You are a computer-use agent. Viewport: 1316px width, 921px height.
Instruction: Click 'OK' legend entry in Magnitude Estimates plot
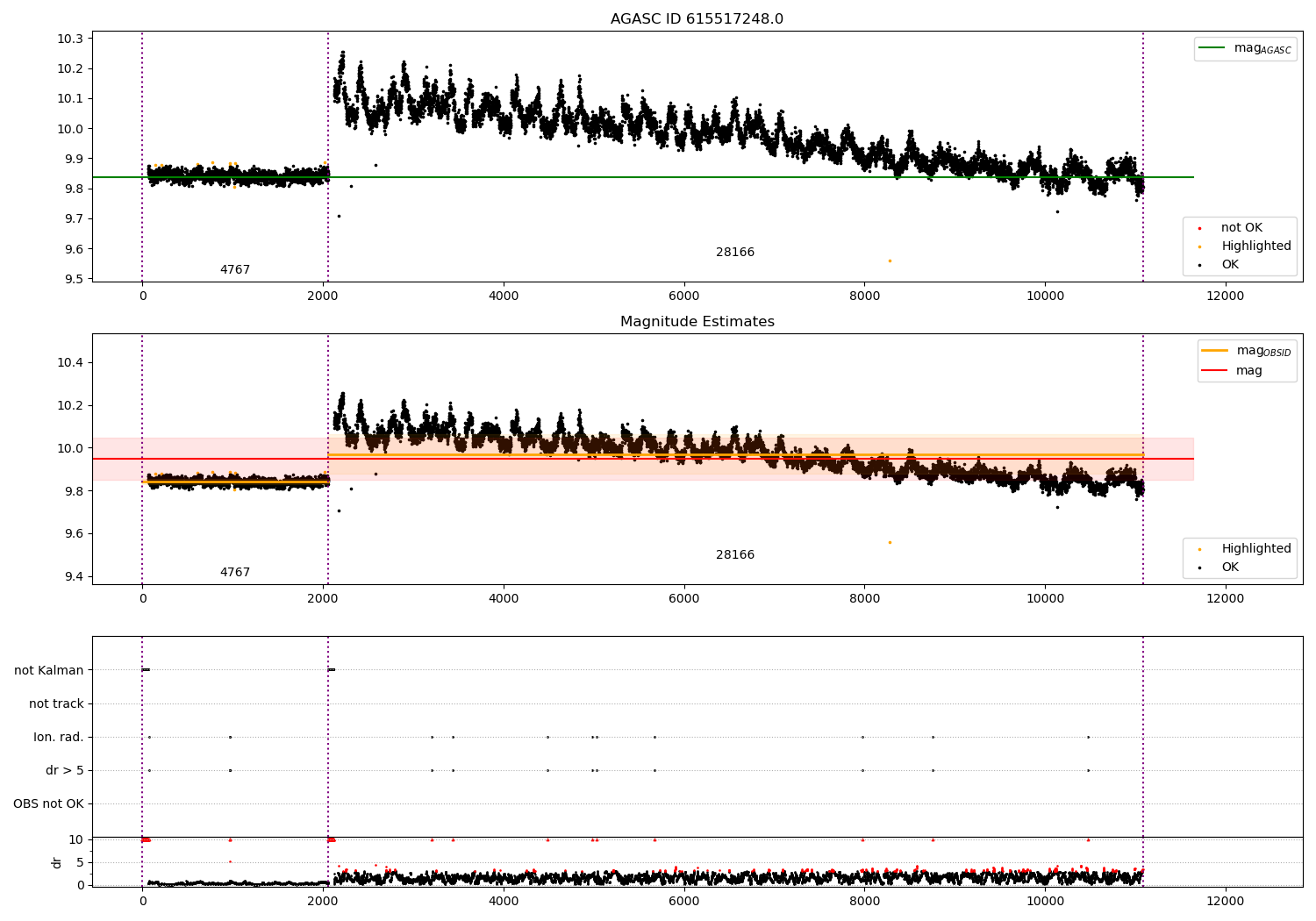(1230, 568)
